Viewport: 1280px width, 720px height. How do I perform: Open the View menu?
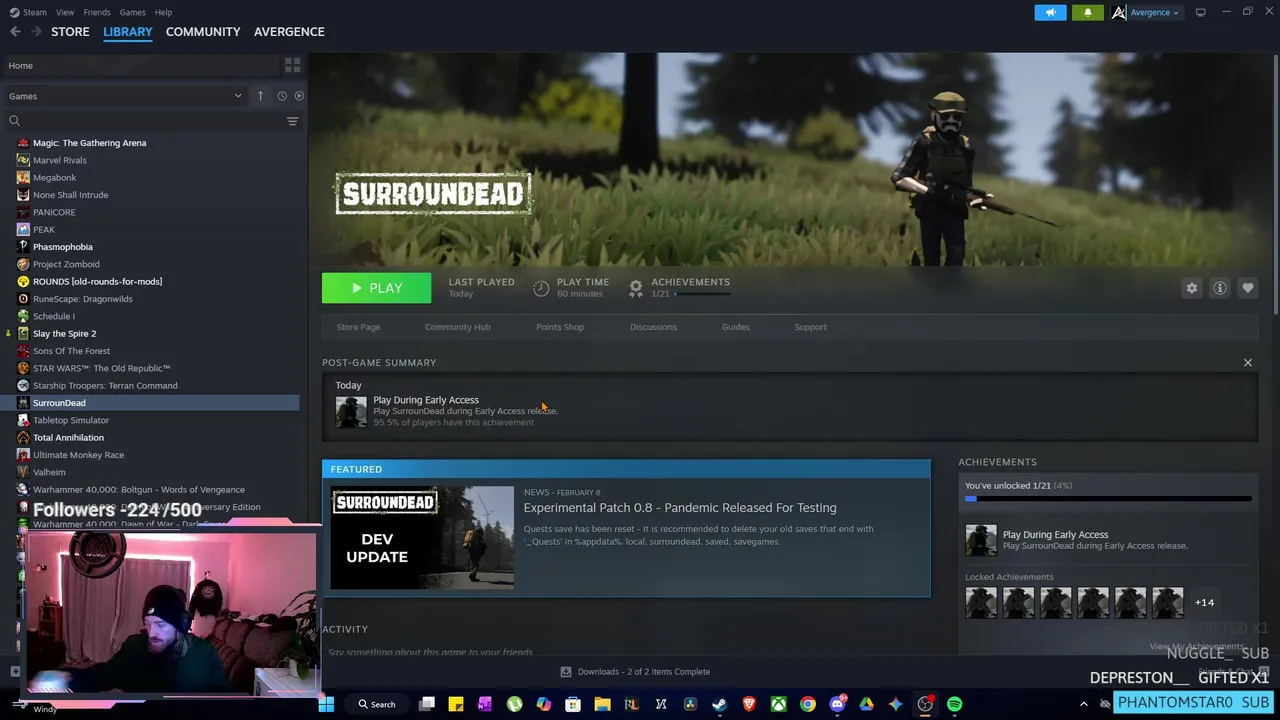point(65,12)
